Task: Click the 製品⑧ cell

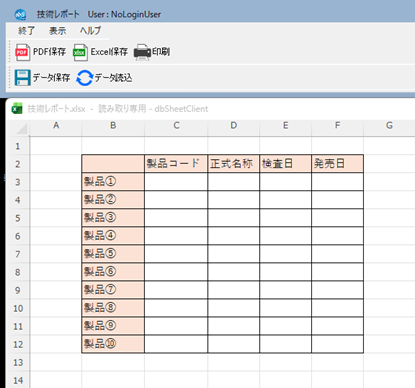Action: tap(113, 308)
